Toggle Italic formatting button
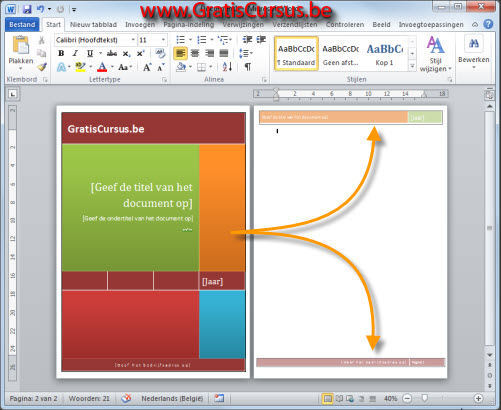Screen dimensions: 501x410 (x=75, y=53)
